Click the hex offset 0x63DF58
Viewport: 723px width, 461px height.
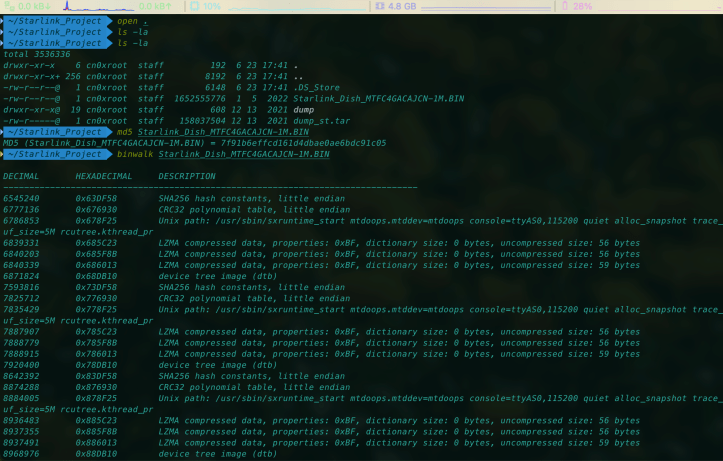96,199
